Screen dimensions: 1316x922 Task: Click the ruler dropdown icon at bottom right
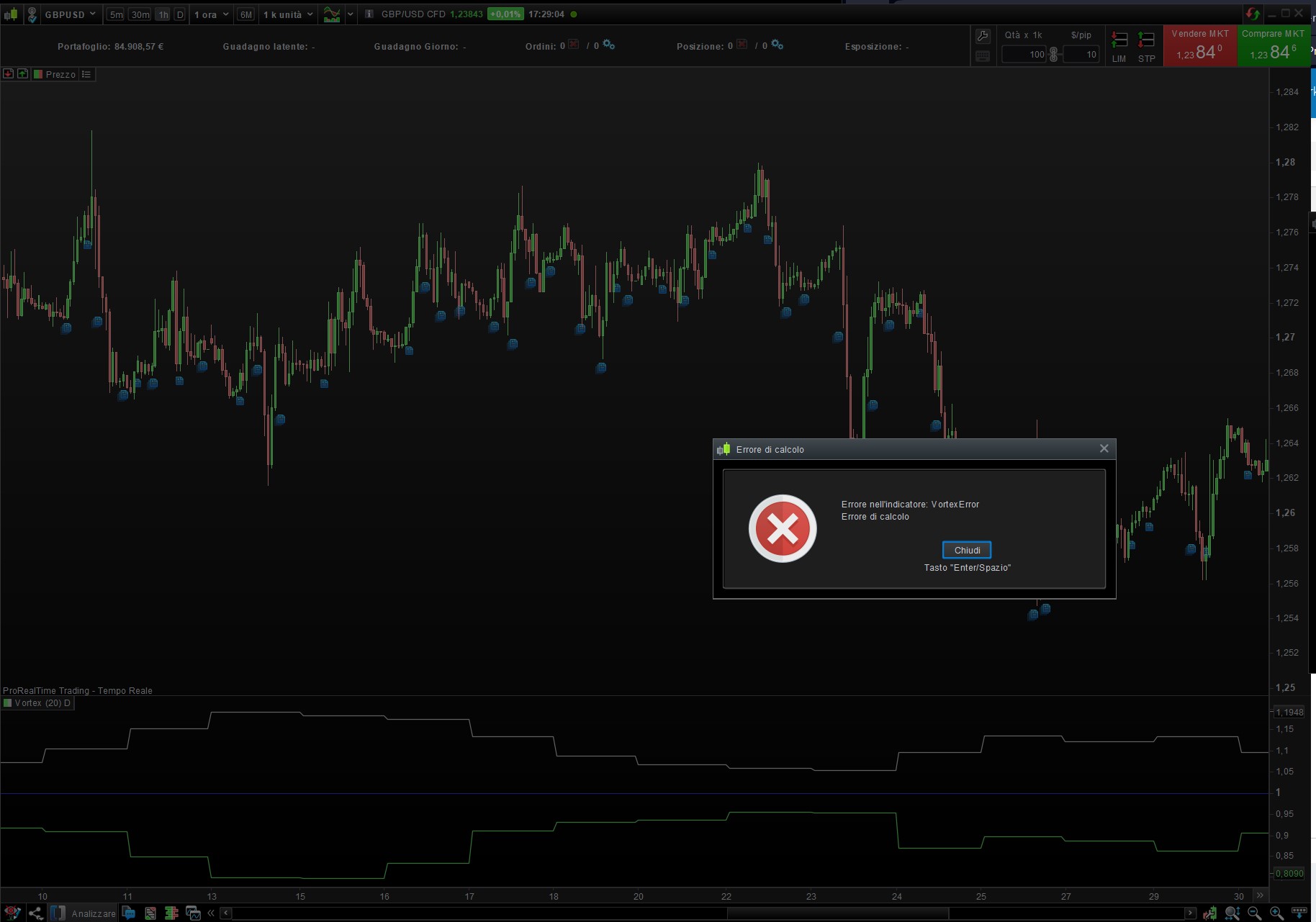(x=1299, y=913)
